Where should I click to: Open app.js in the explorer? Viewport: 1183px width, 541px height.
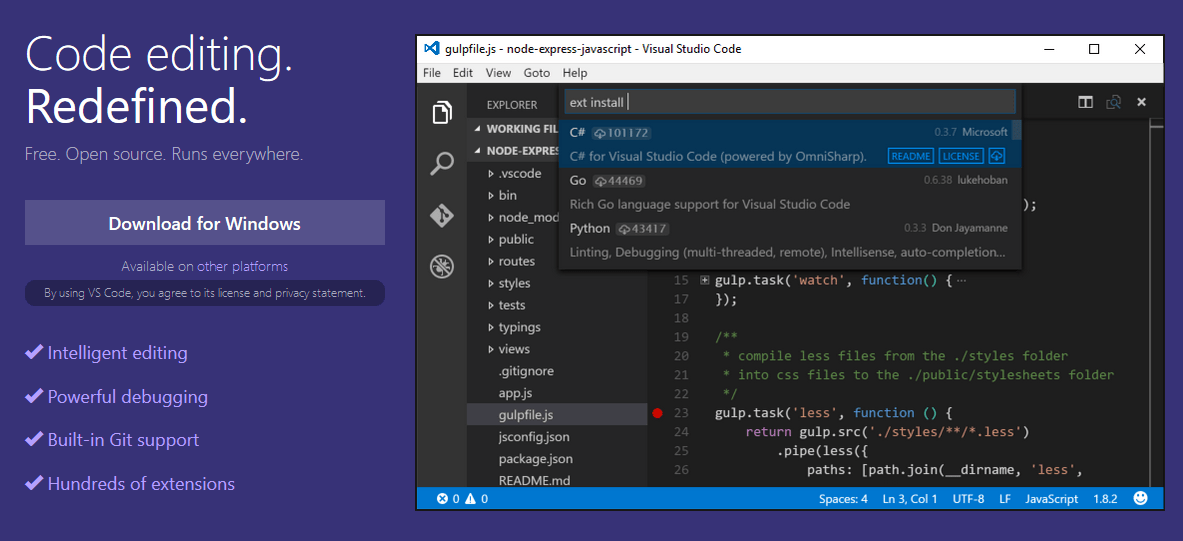pos(515,393)
